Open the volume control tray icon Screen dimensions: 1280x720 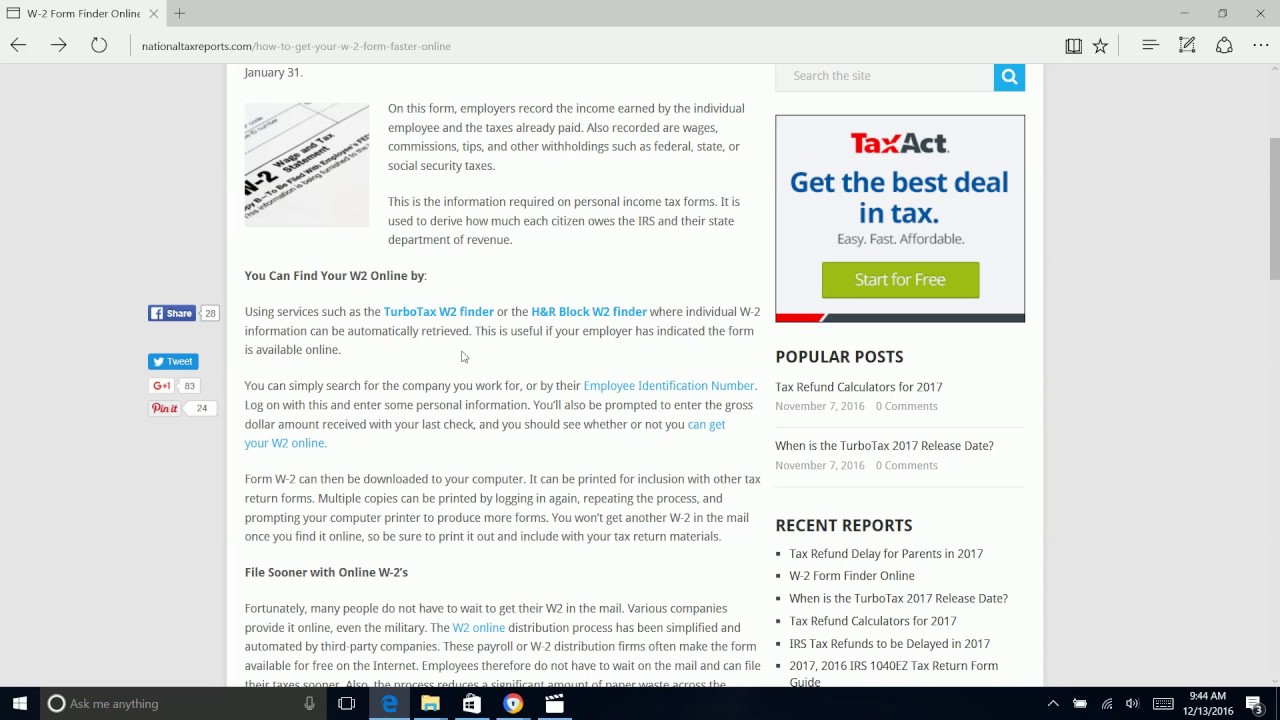(x=1132, y=703)
